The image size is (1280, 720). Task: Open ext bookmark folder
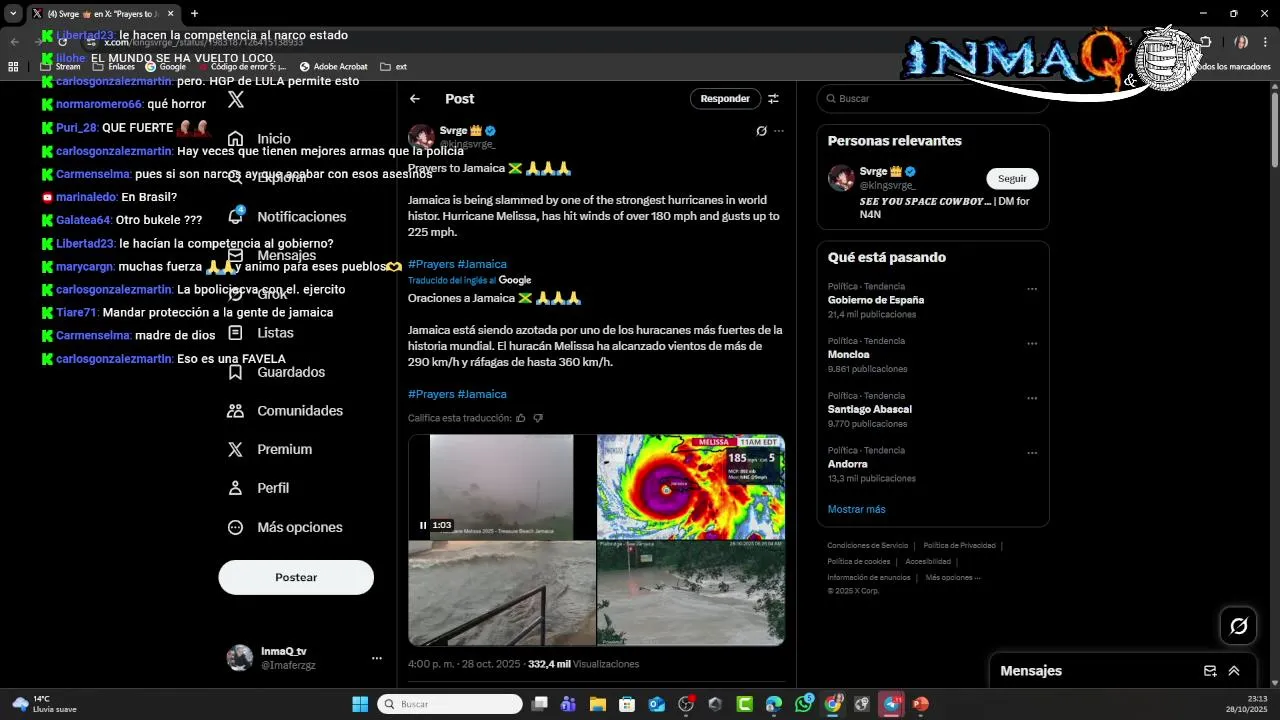coord(393,67)
